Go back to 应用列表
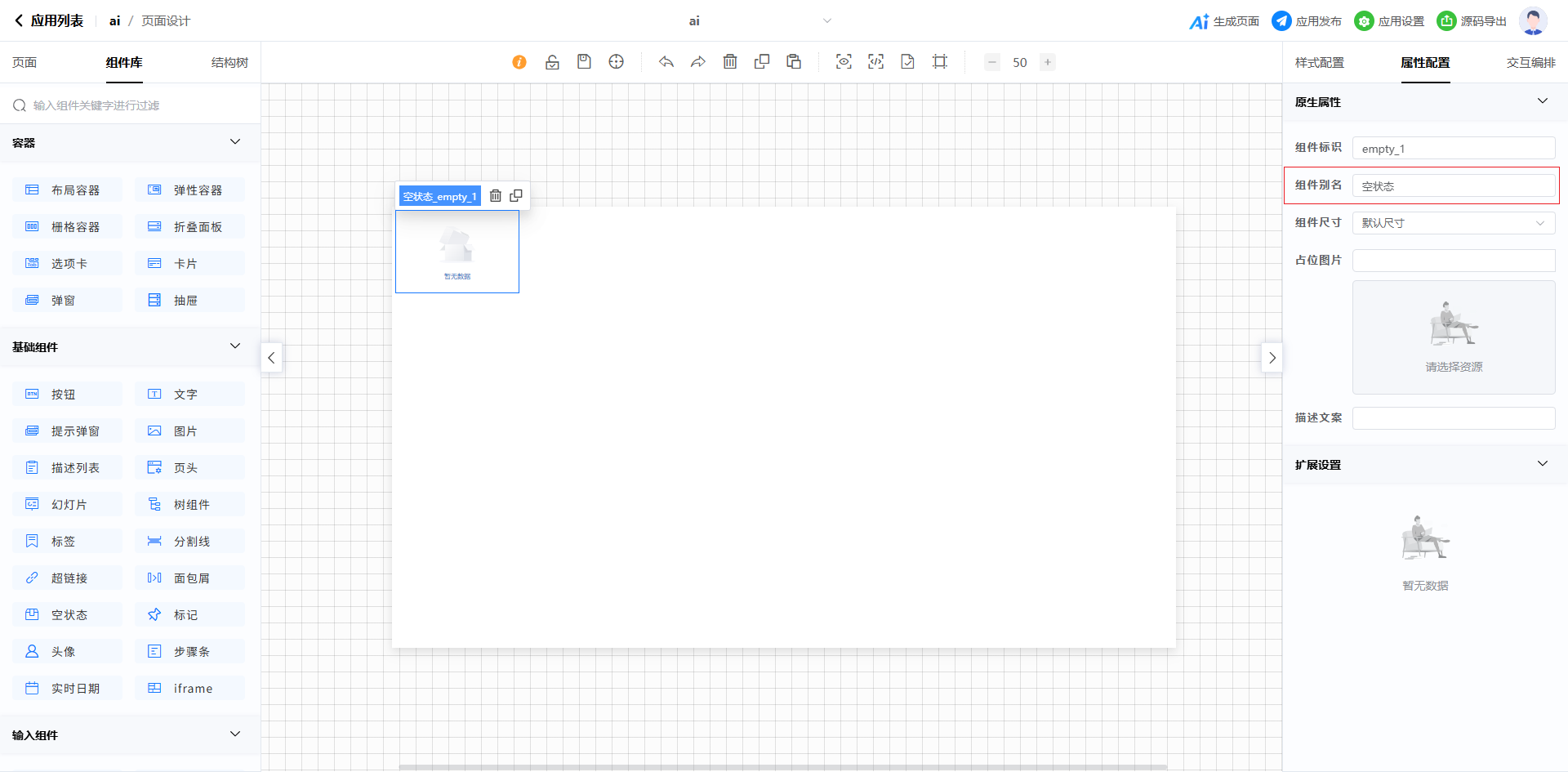The width and height of the screenshot is (1568, 772). [49, 21]
